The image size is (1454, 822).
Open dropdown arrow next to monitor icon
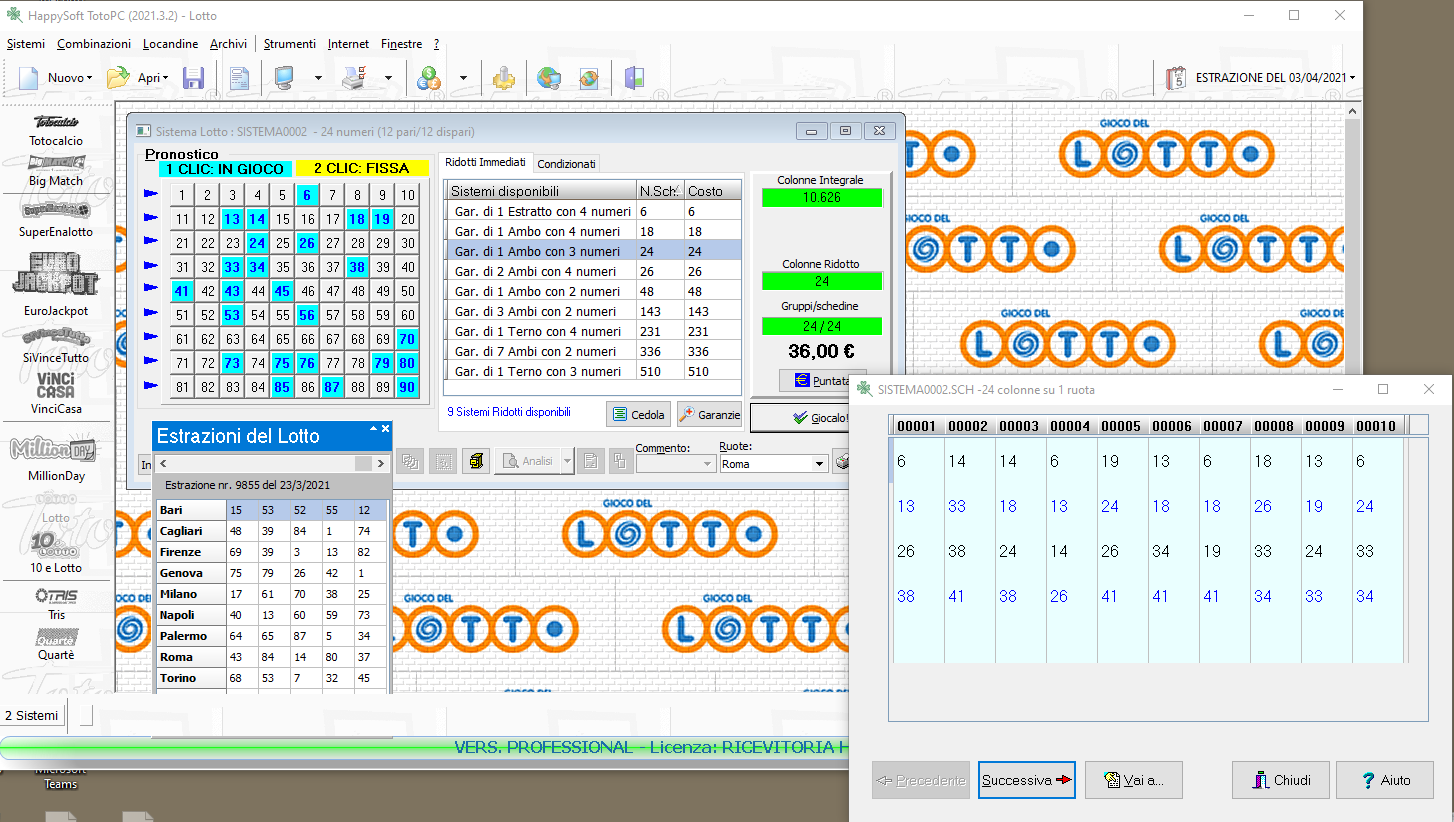318,78
